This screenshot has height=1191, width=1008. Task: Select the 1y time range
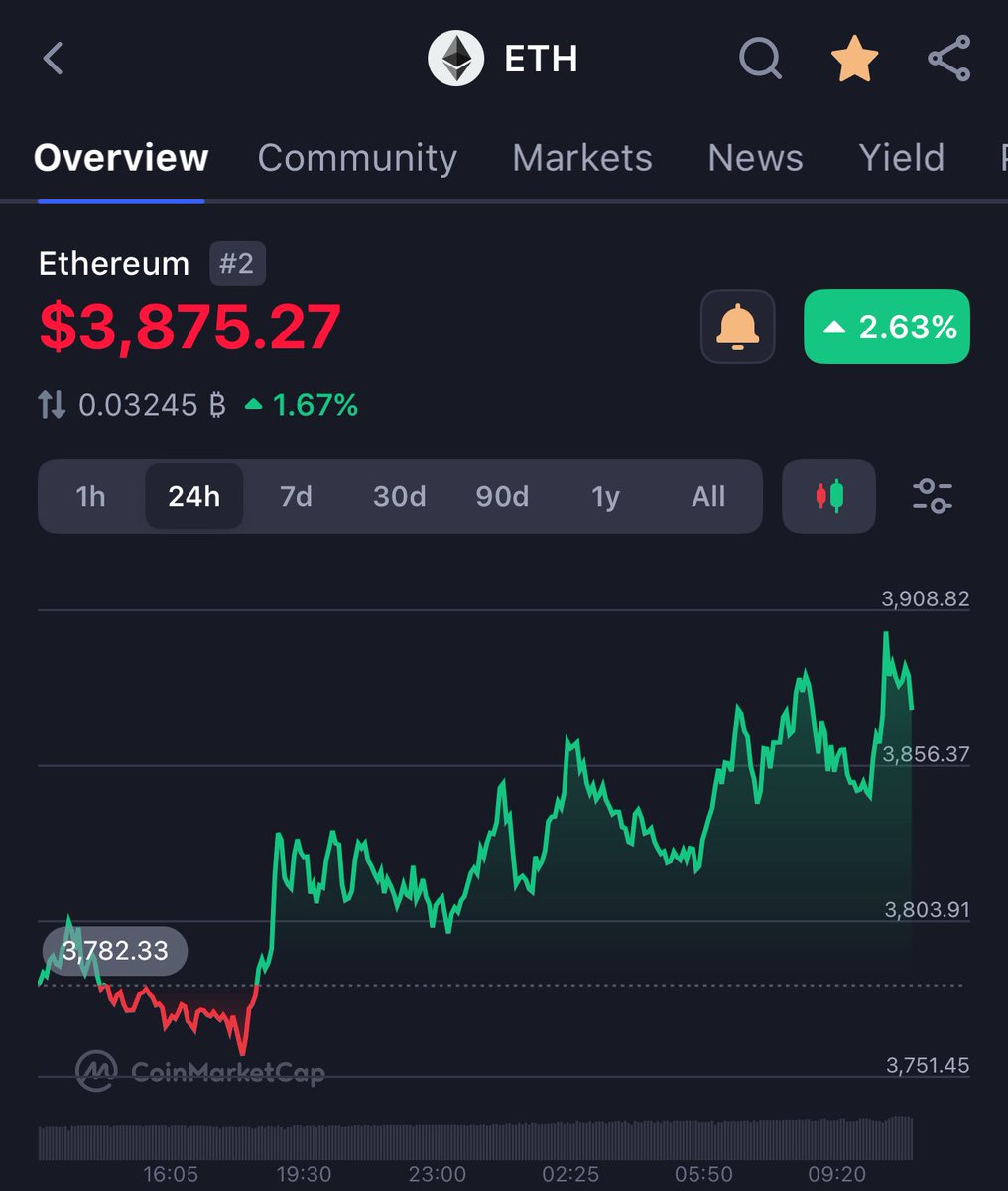click(x=605, y=496)
